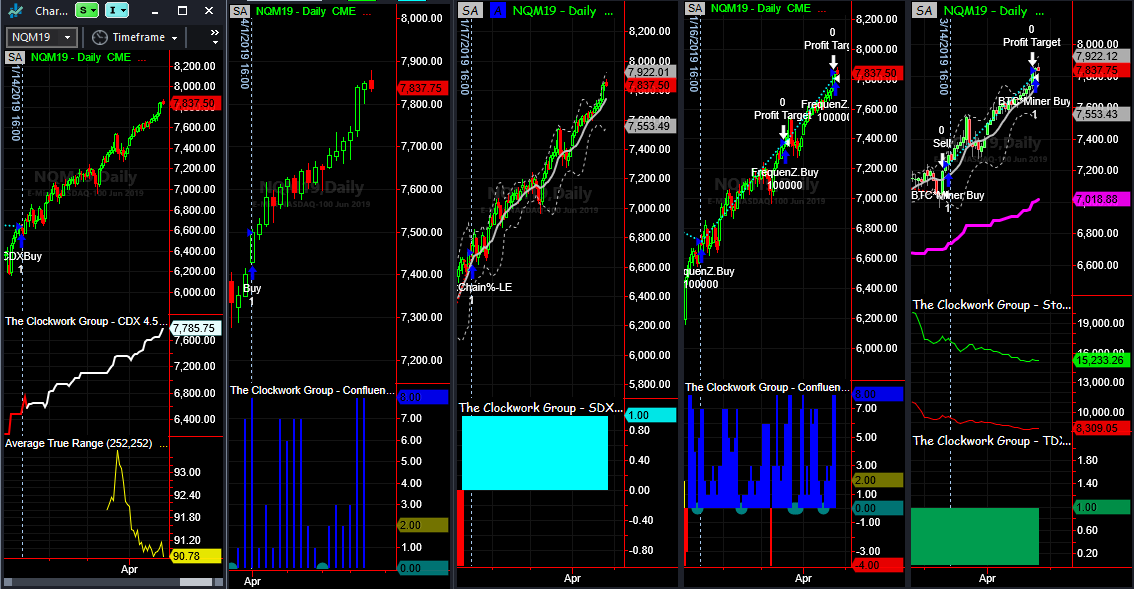Click the 1/14/2019 16:00 date marker label
This screenshot has width=1134, height=589.
coord(15,103)
